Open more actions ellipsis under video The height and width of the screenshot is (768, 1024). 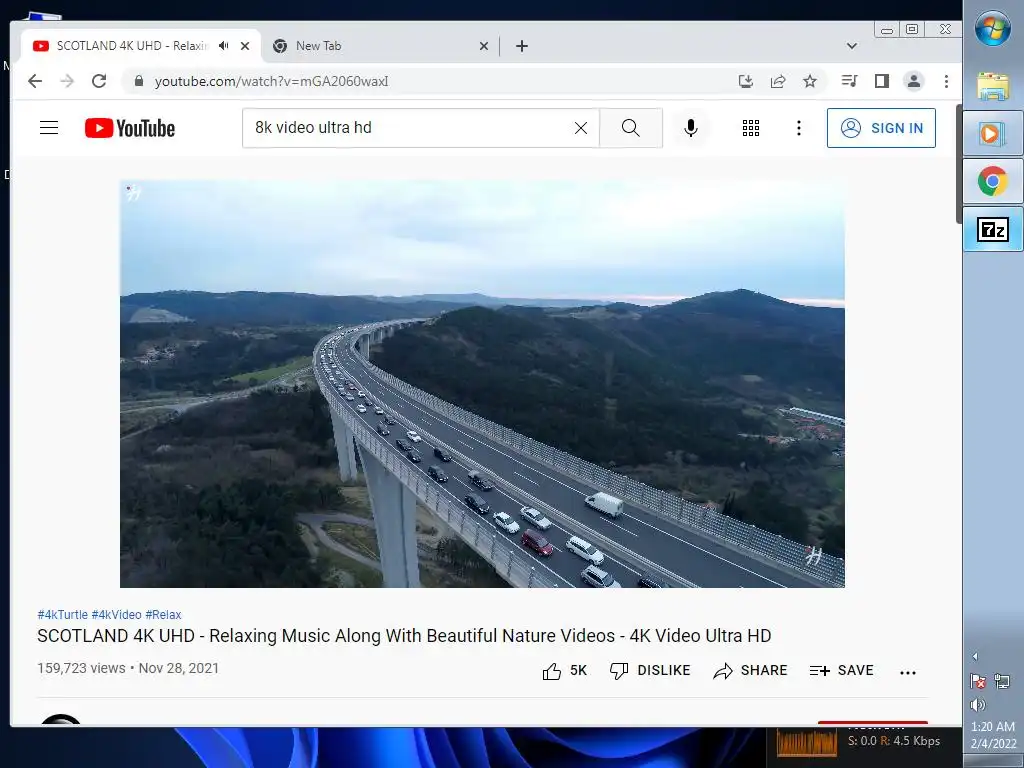point(908,672)
